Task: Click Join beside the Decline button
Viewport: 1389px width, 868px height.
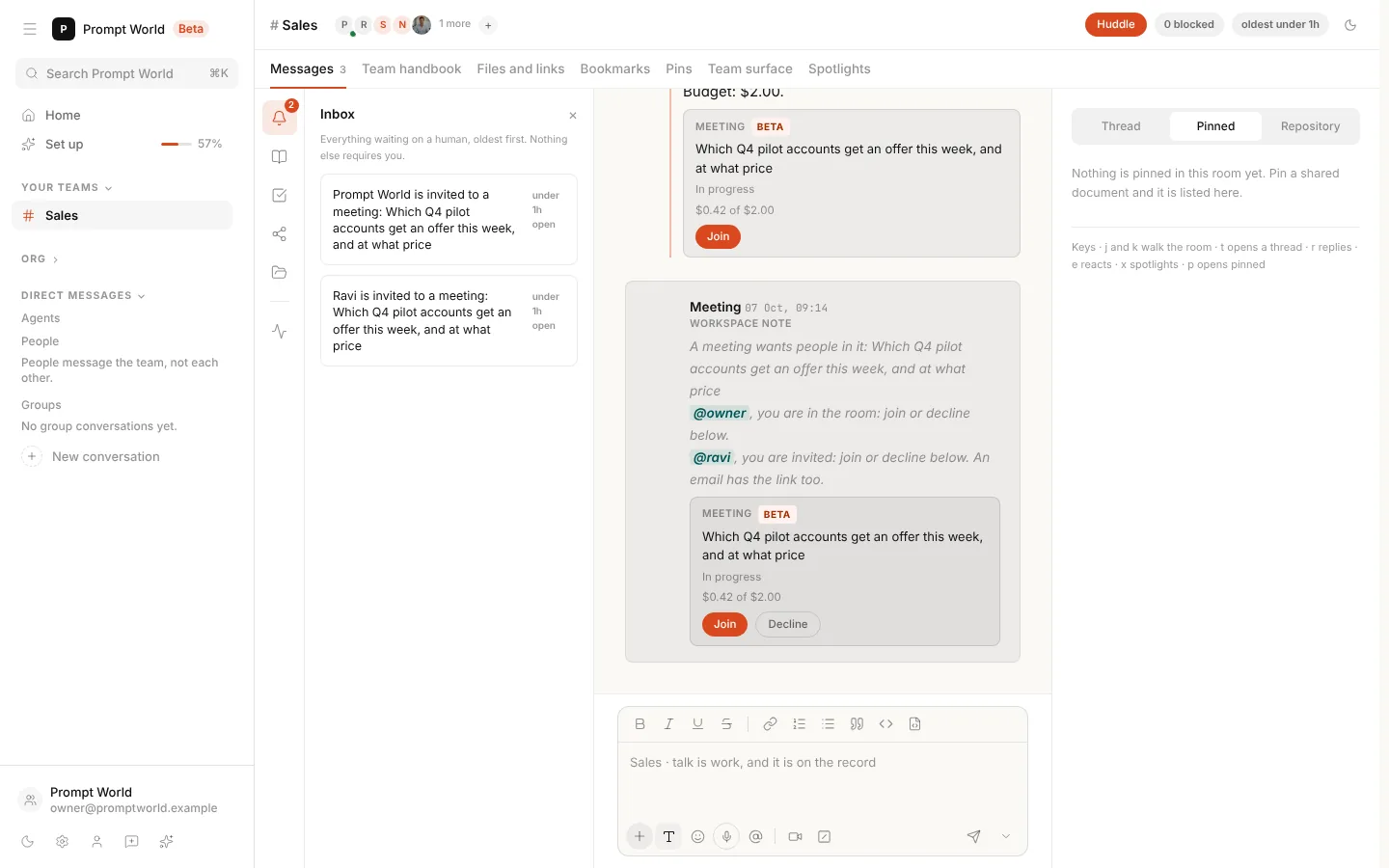Action: click(725, 625)
